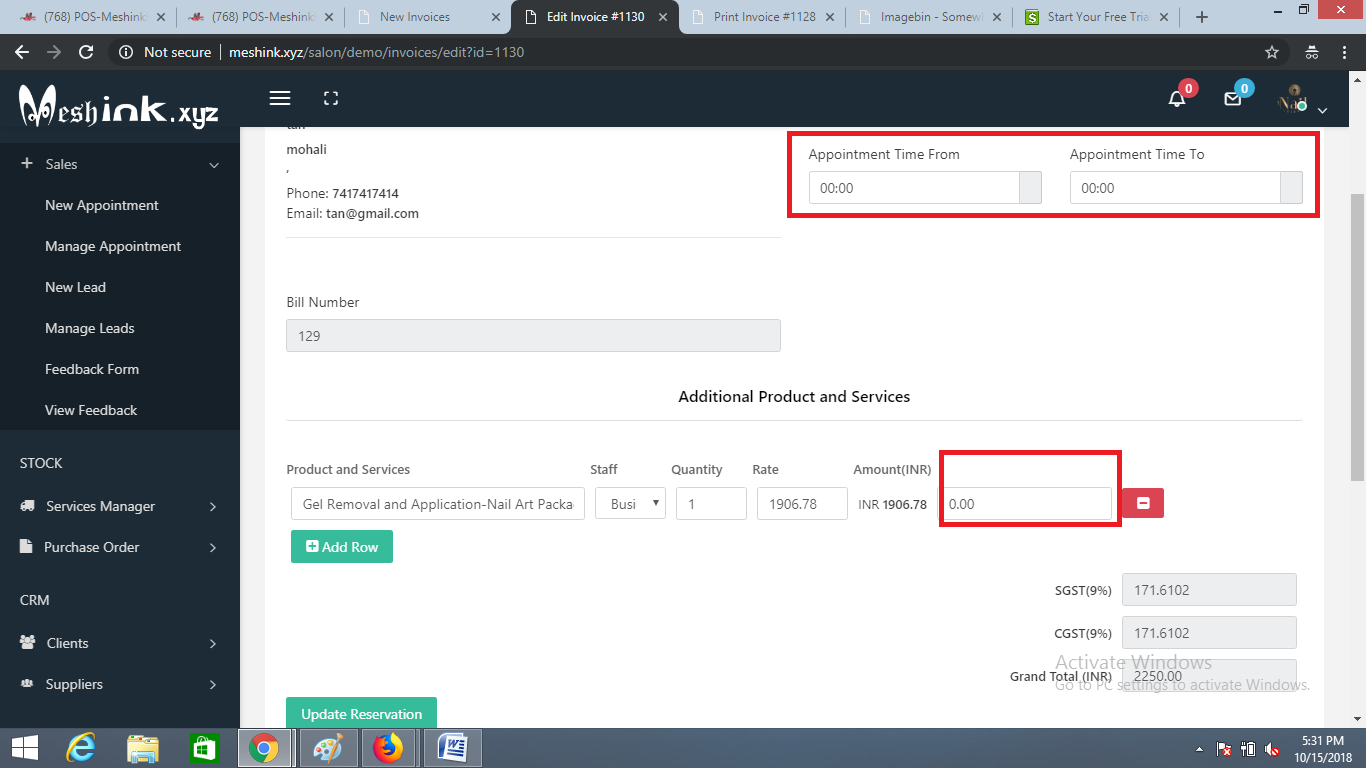Collapse the Sales menu section
The width and height of the screenshot is (1366, 768).
[x=120, y=164]
